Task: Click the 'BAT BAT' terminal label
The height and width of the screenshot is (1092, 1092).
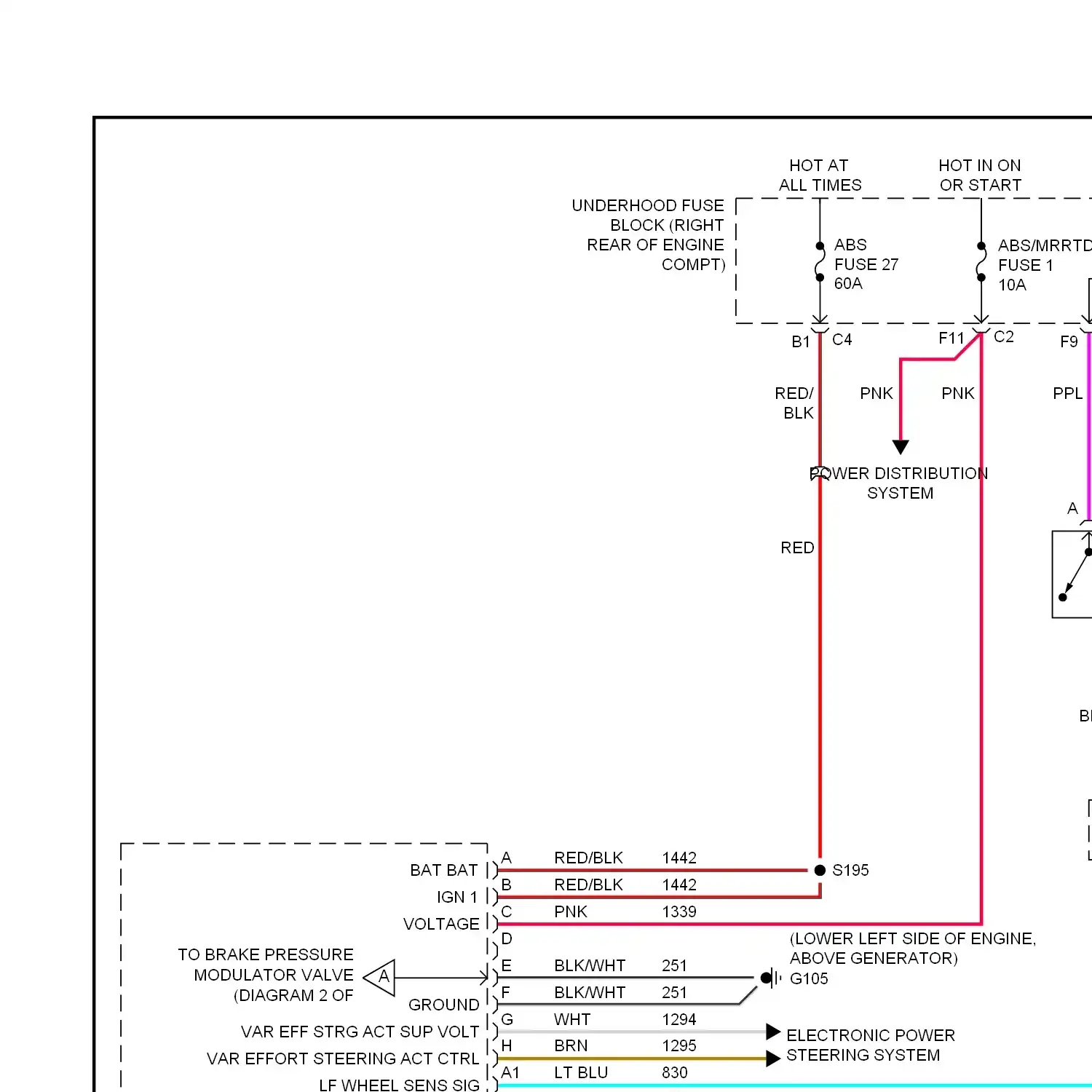Action: [x=444, y=870]
